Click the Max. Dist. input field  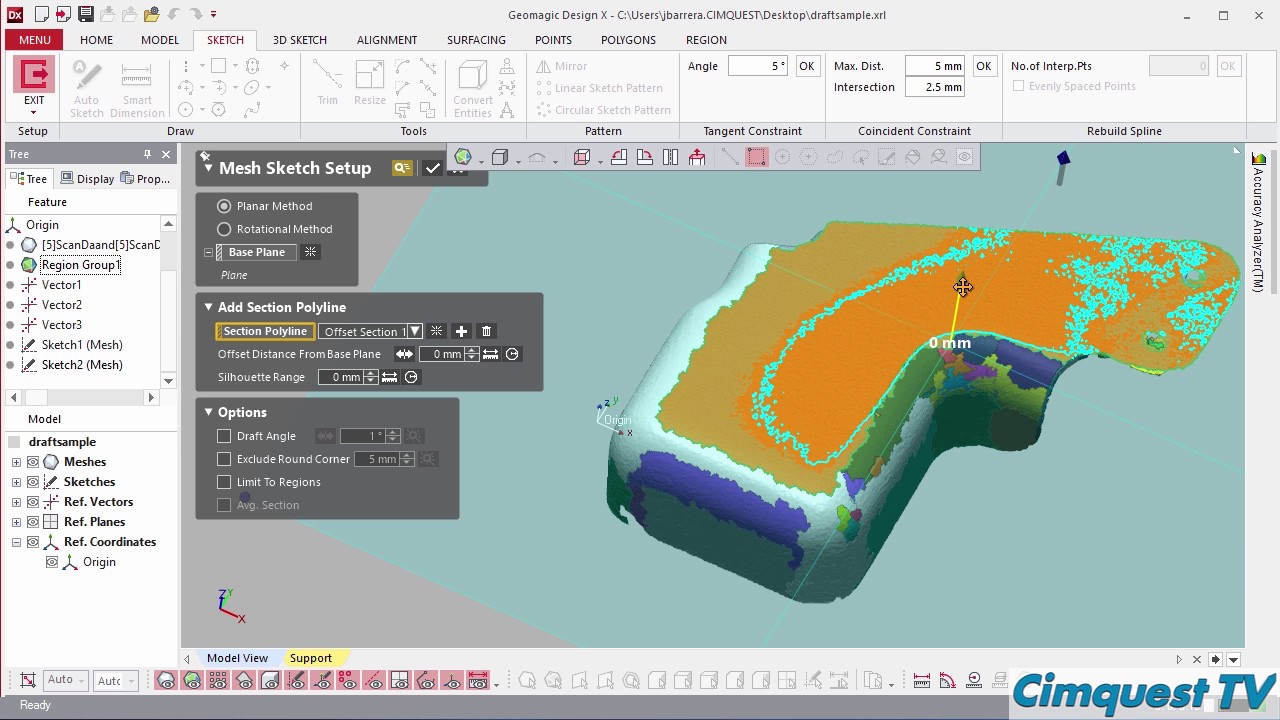click(934, 66)
